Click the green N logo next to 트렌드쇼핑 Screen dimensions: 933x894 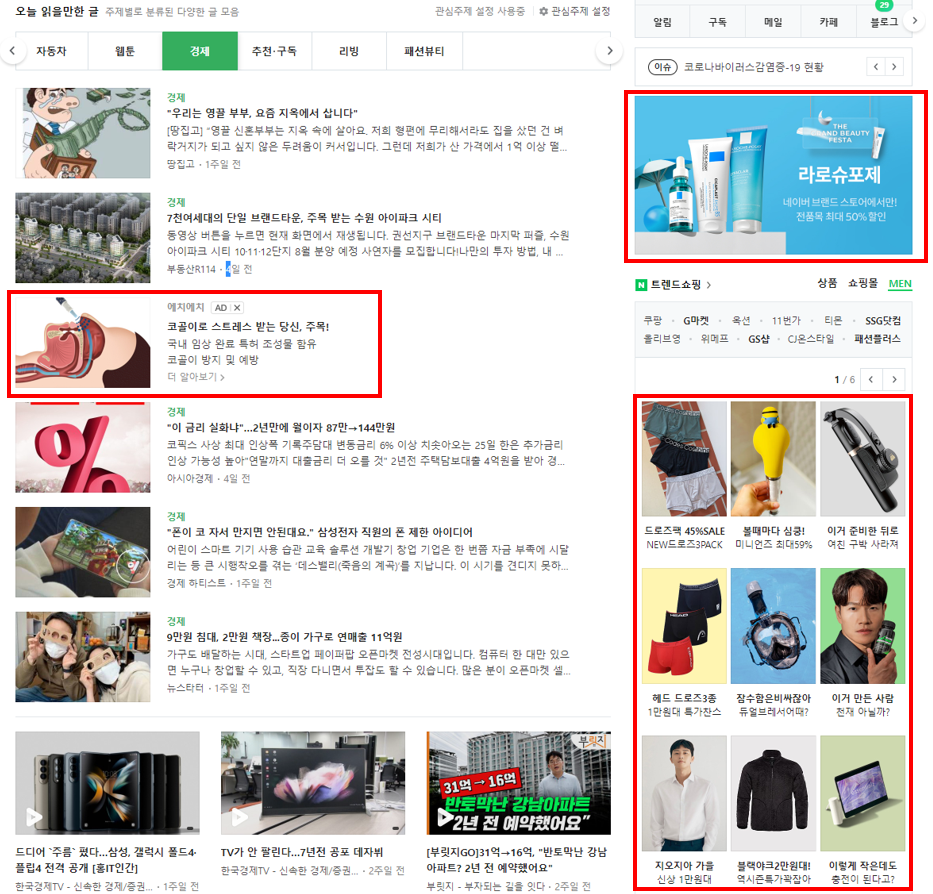pyautogui.click(x=641, y=285)
